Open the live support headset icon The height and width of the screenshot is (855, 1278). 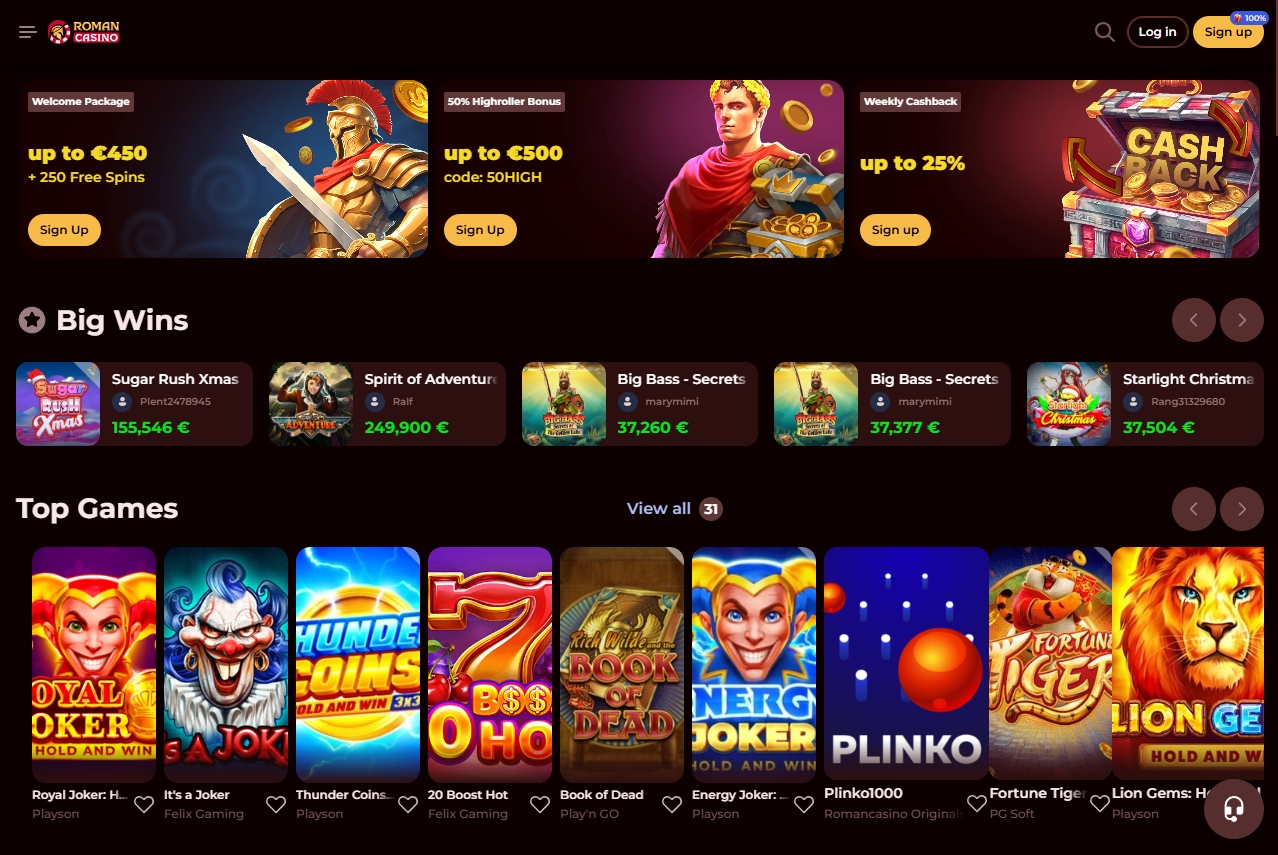tap(1233, 808)
